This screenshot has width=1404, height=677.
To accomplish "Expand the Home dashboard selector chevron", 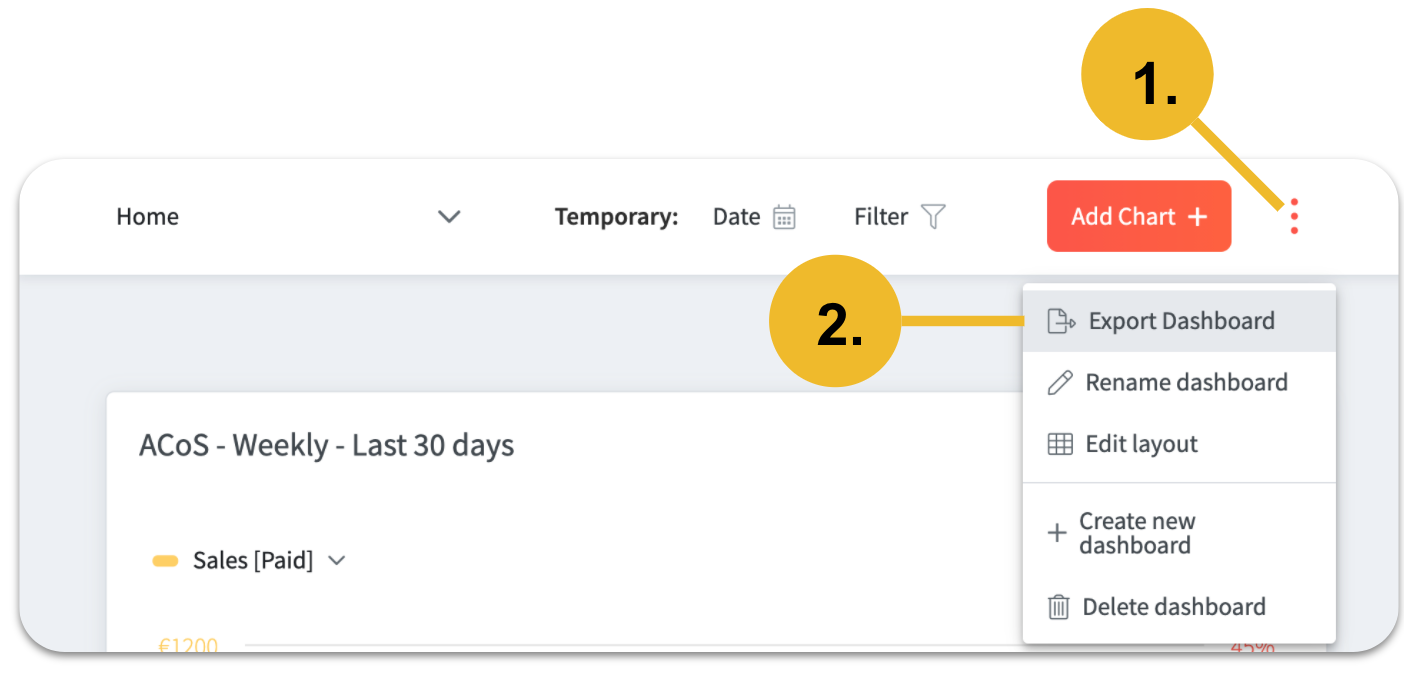I will tap(449, 217).
